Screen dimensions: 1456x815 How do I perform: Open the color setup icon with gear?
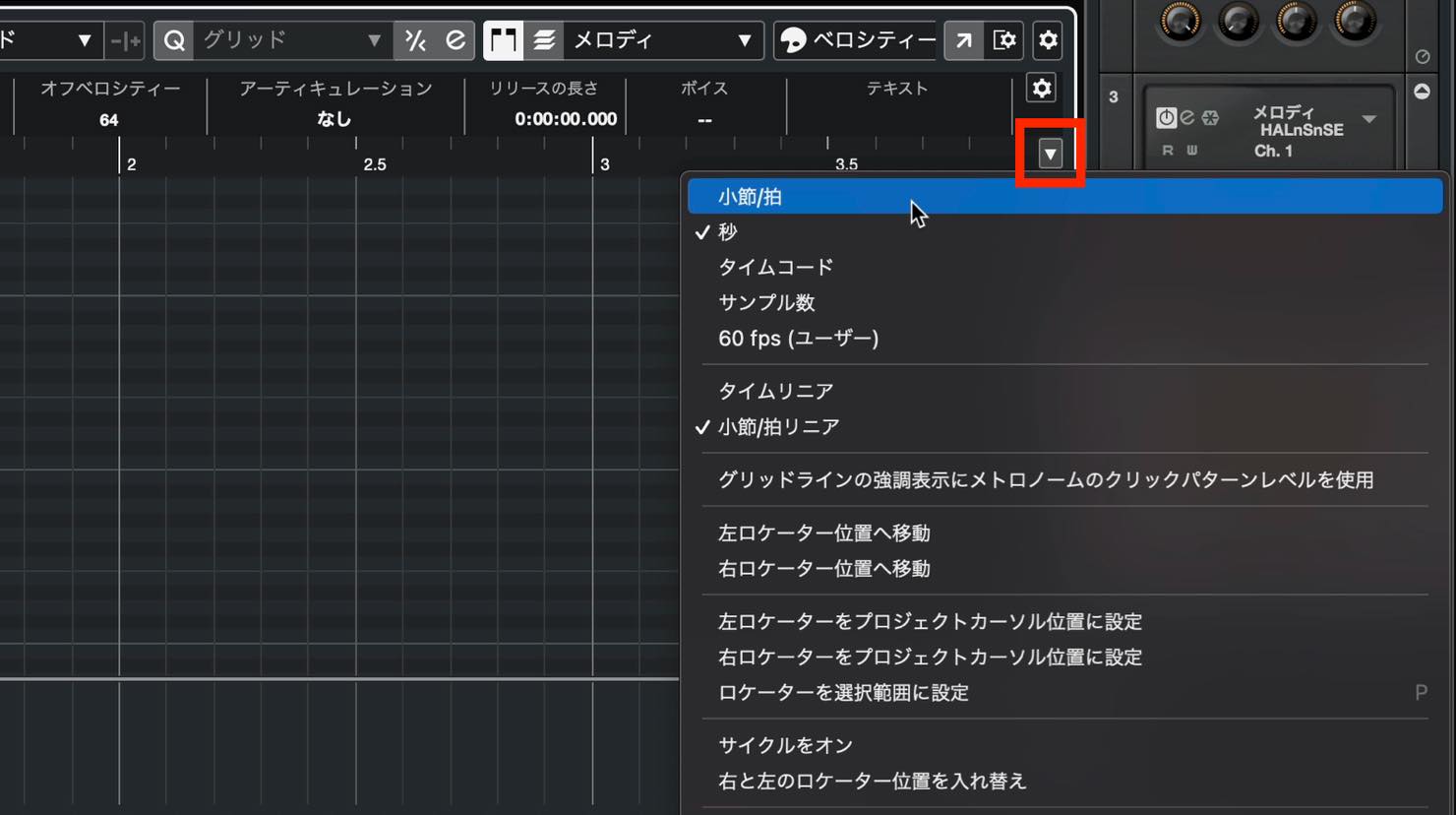(1004, 40)
